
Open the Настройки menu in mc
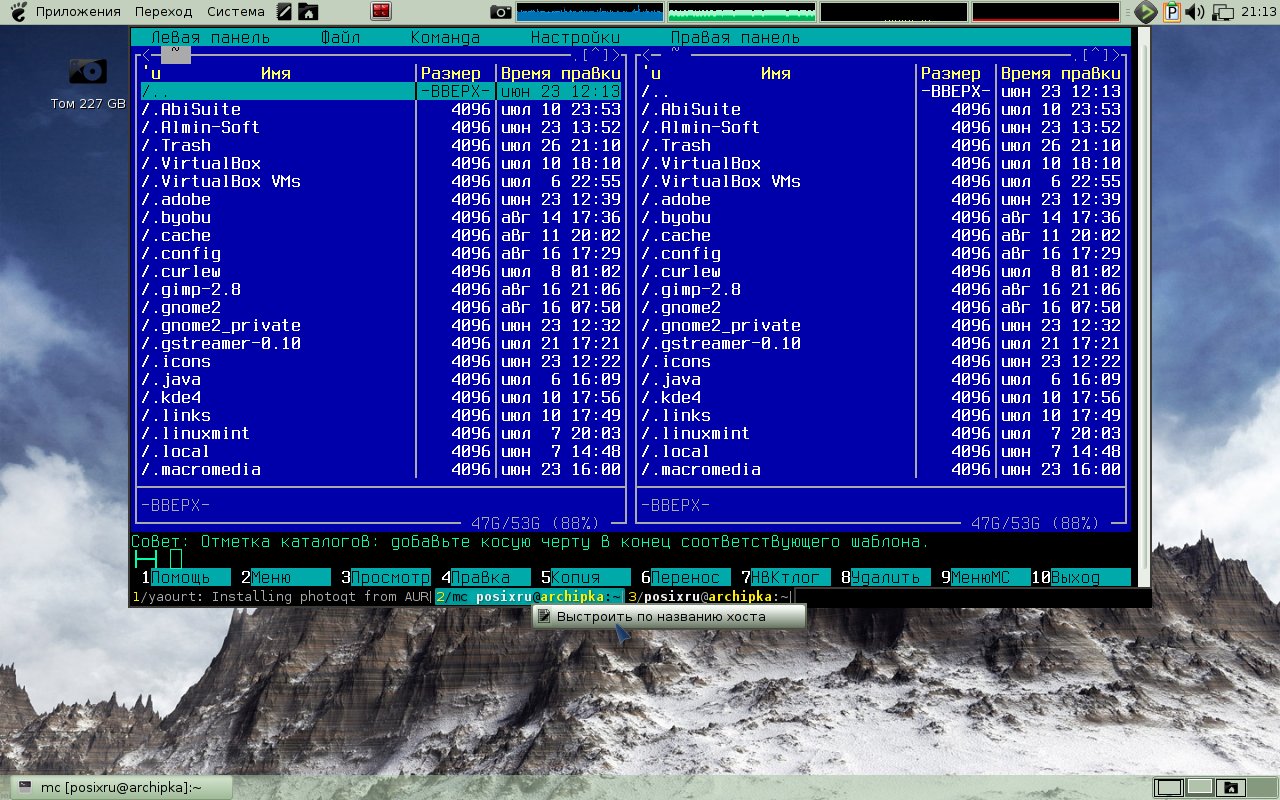tap(575, 38)
